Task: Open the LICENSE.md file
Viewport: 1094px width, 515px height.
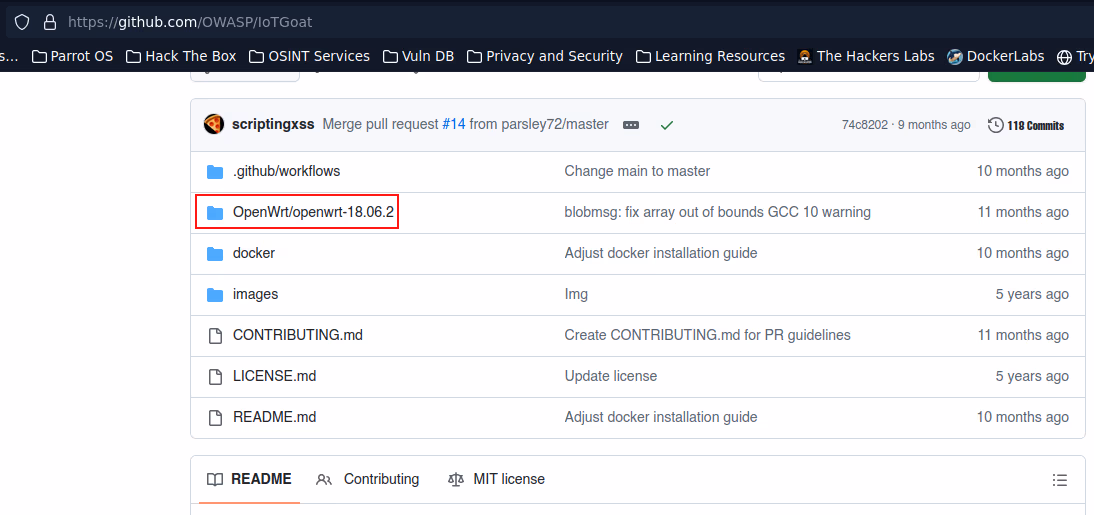Action: click(x=274, y=376)
